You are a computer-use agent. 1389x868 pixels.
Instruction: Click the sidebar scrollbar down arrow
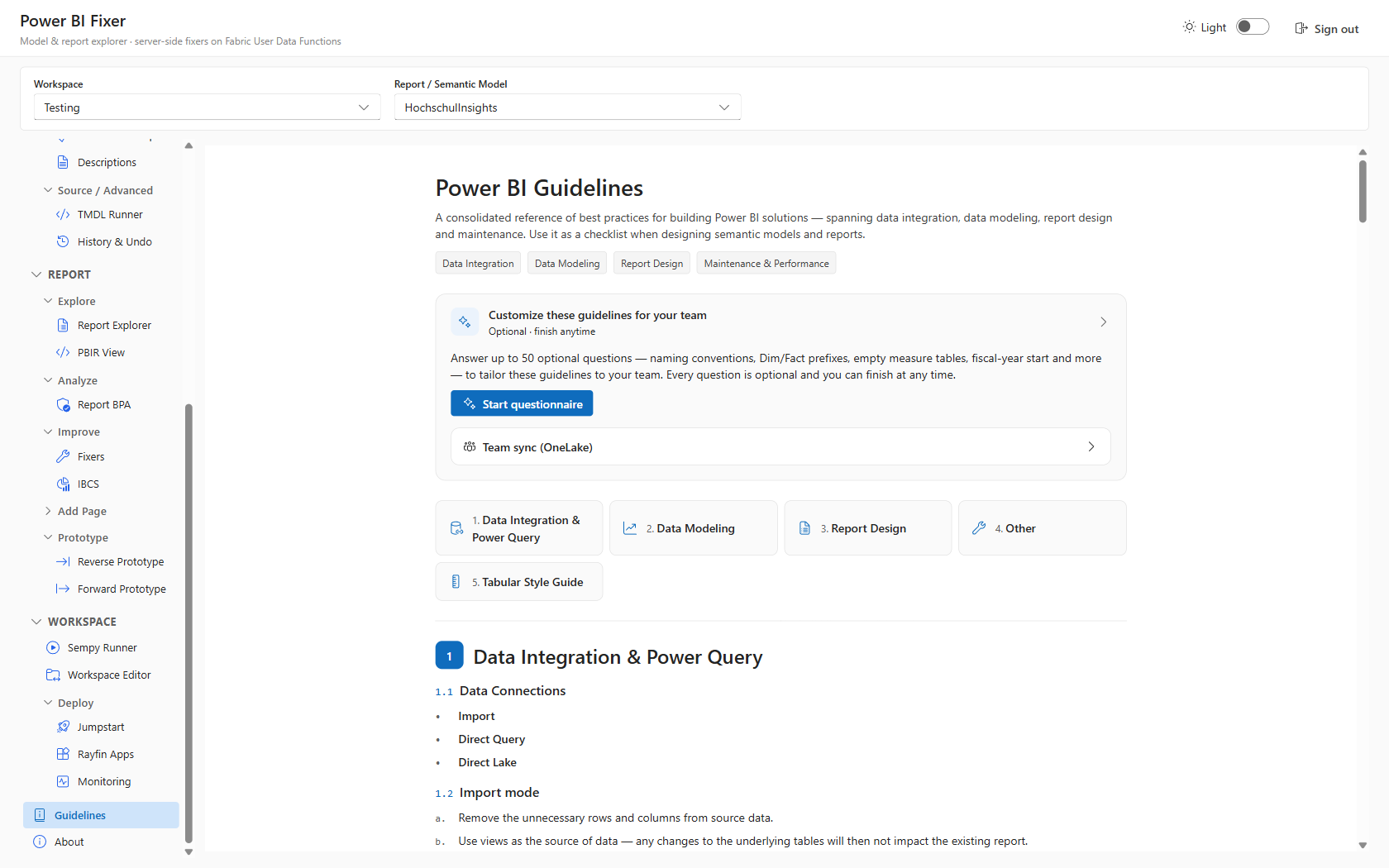(x=189, y=851)
